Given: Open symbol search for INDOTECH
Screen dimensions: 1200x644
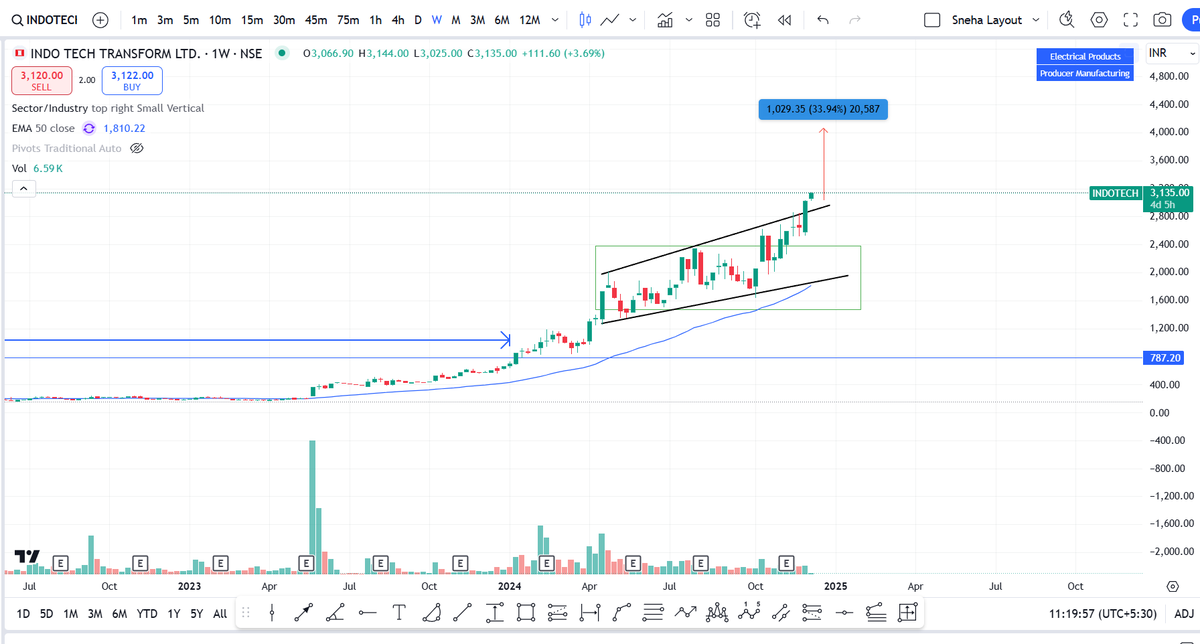Looking at the screenshot, I should click(45, 20).
